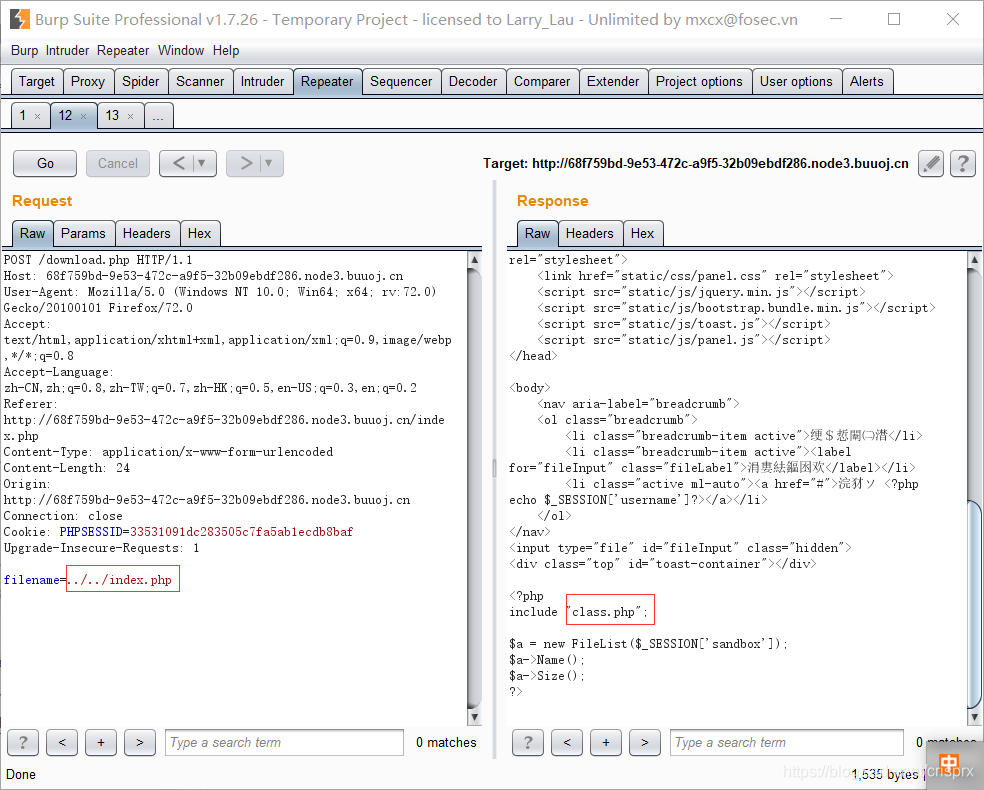Image resolution: width=984 pixels, height=790 pixels.
Task: Select Repeater sub-tab 1
Action: click(x=23, y=116)
